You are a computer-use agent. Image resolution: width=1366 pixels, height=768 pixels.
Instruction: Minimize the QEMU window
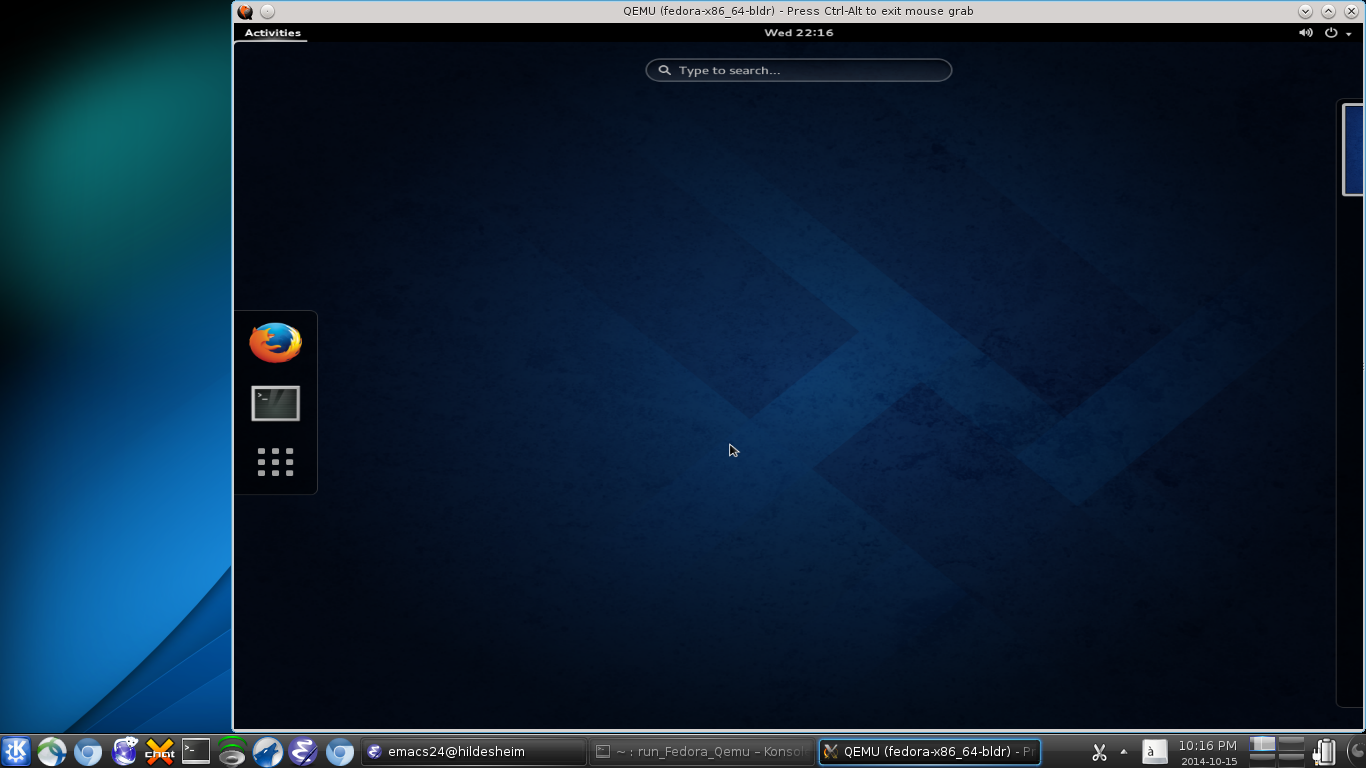pyautogui.click(x=1305, y=11)
